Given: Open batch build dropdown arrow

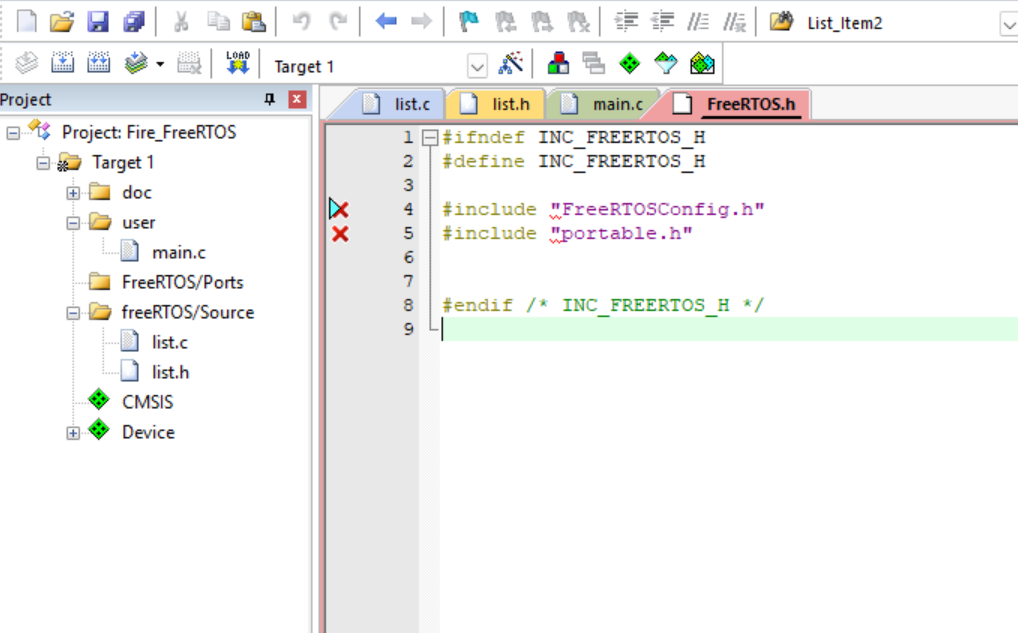Looking at the screenshot, I should [x=160, y=64].
